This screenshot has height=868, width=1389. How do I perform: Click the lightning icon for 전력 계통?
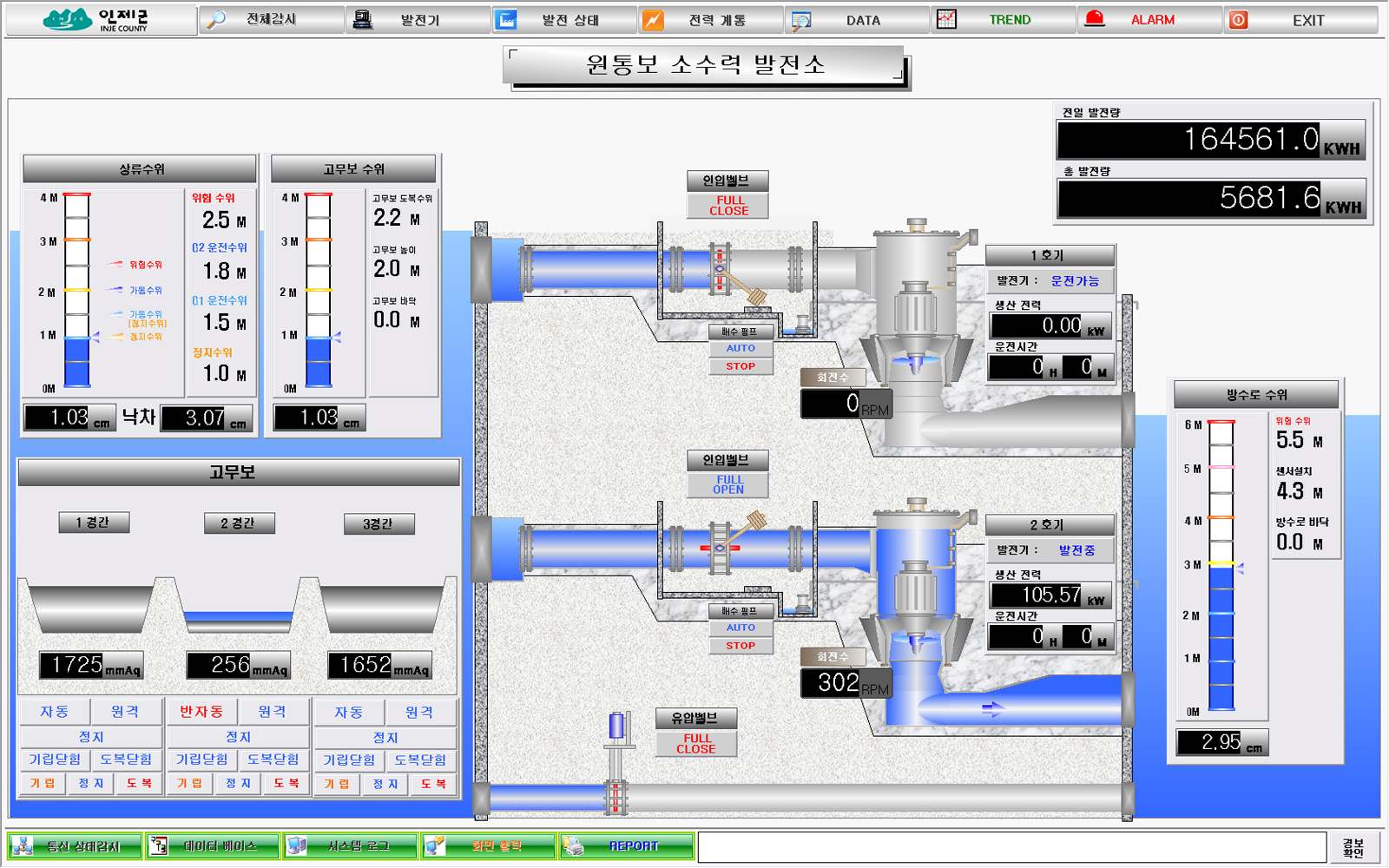[653, 20]
